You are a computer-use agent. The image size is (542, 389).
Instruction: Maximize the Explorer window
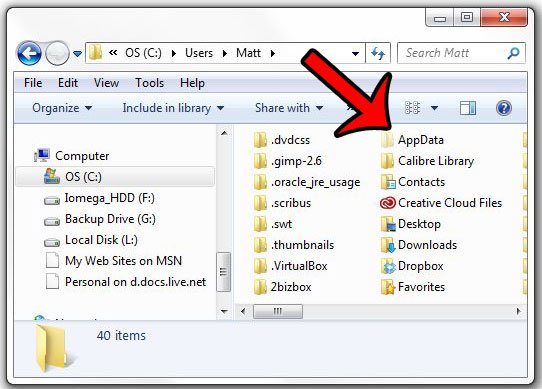click(467, 18)
